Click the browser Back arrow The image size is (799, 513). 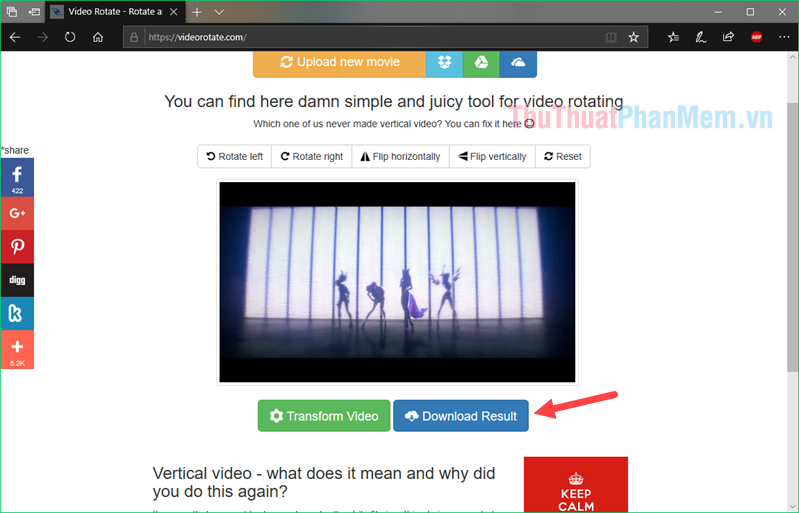coord(15,37)
